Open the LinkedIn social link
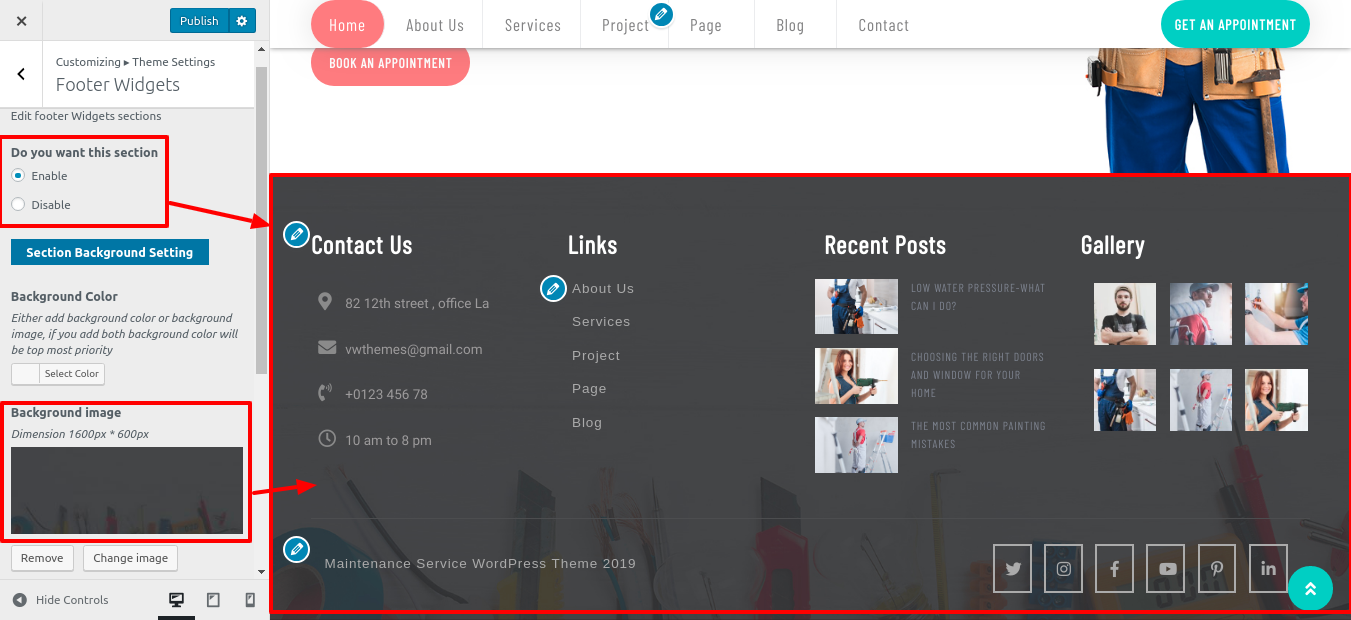 point(1268,569)
